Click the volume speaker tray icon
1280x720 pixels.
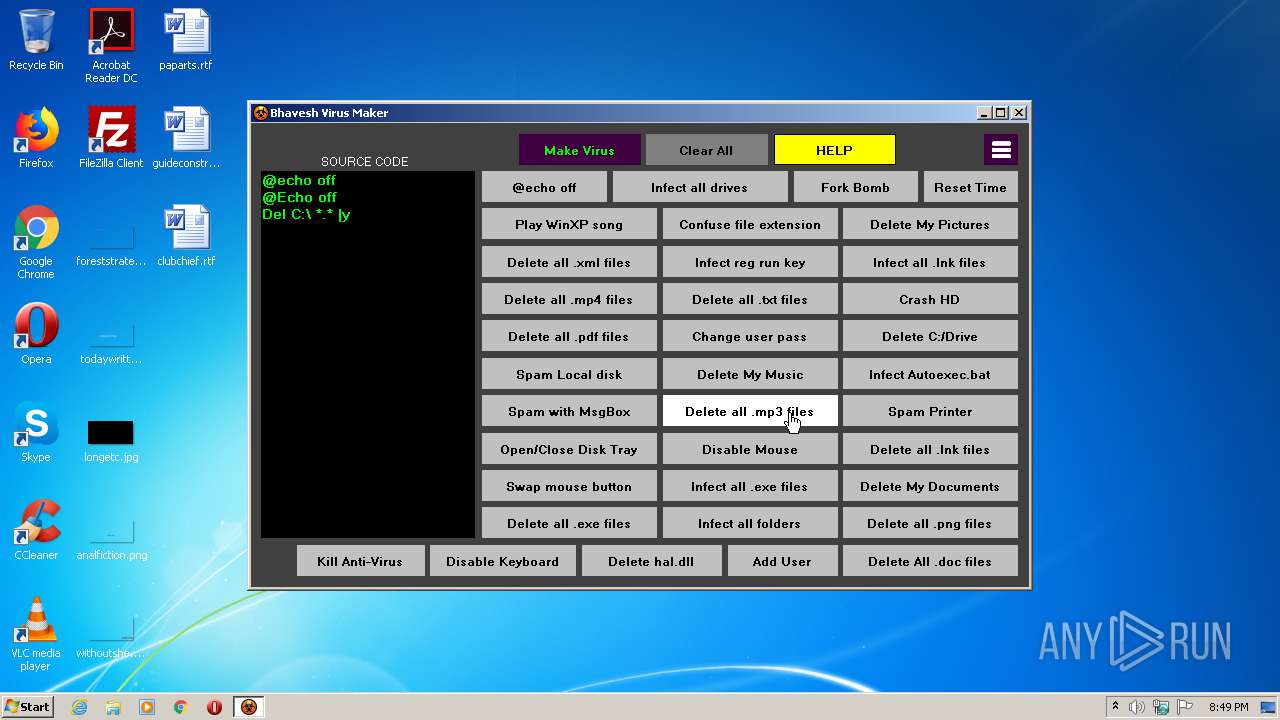click(1137, 707)
